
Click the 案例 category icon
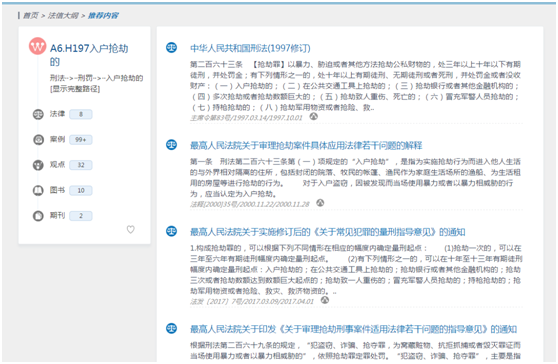click(38, 139)
